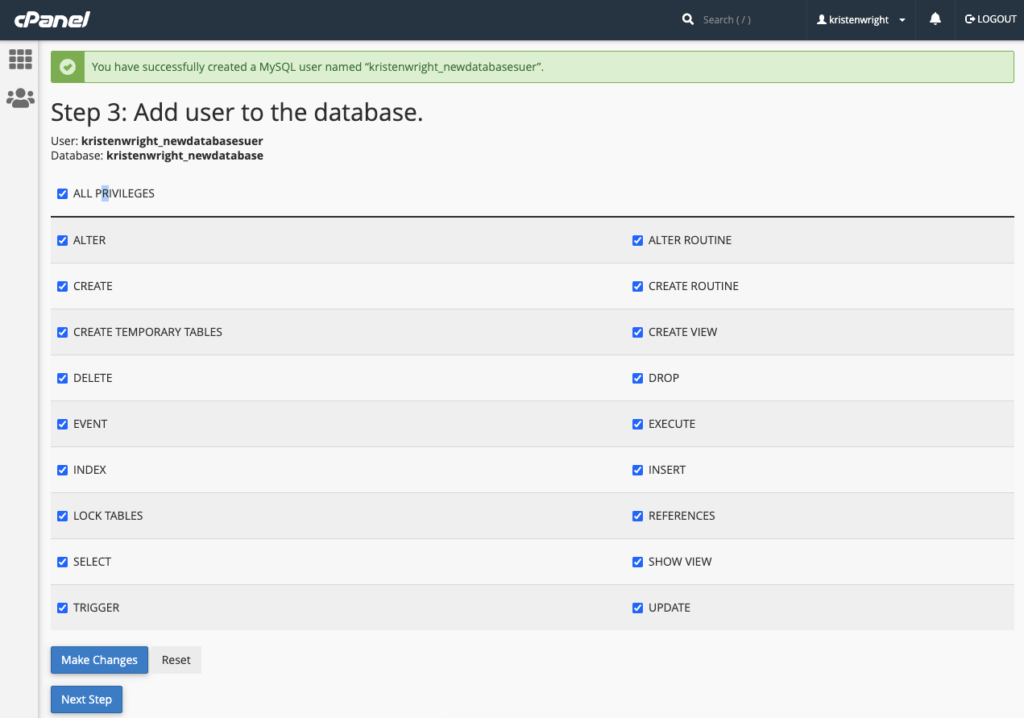Uncheck the CREATE TEMPORARY TABLES checkbox
This screenshot has height=718, width=1024.
[x=62, y=333]
